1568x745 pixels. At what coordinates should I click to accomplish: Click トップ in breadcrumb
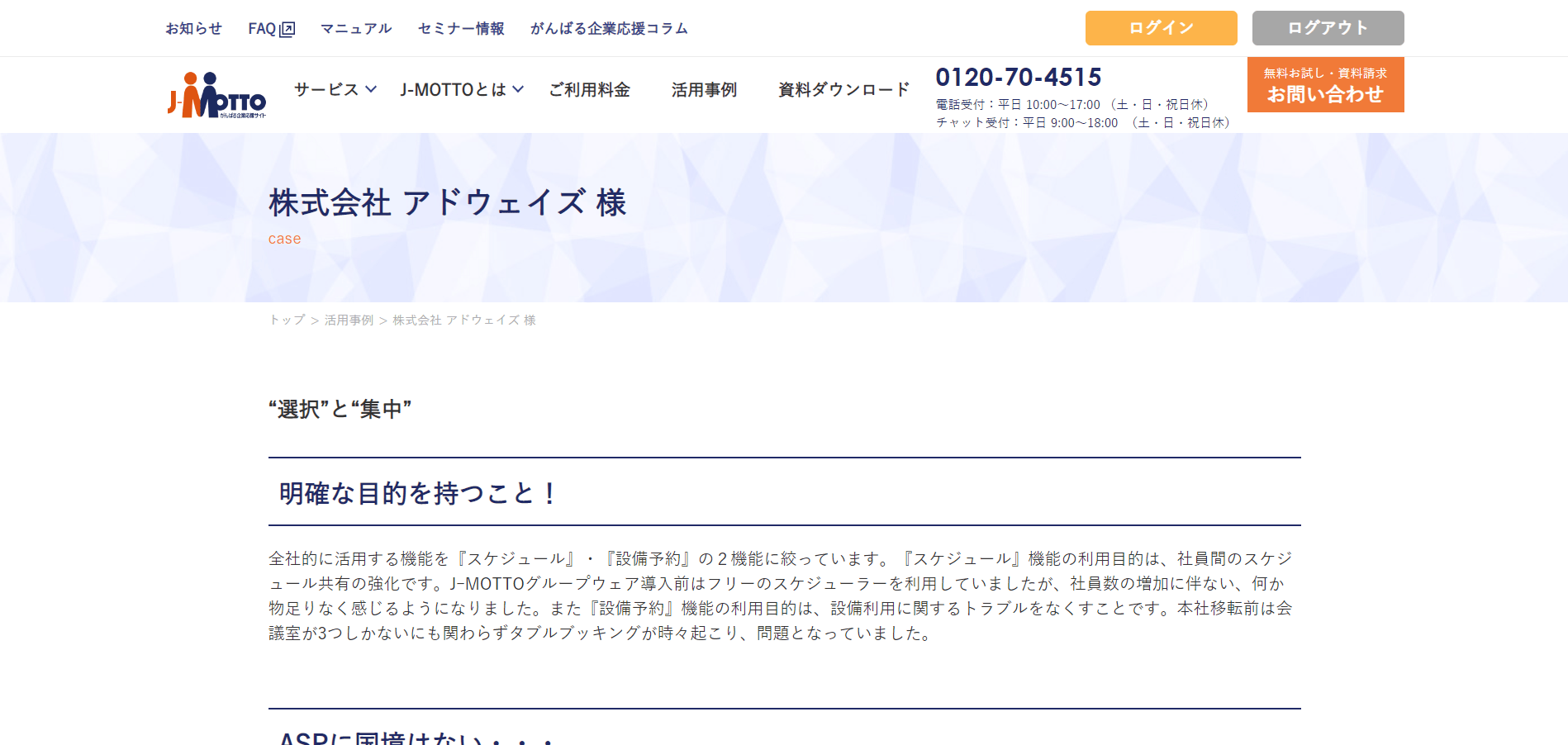[287, 320]
